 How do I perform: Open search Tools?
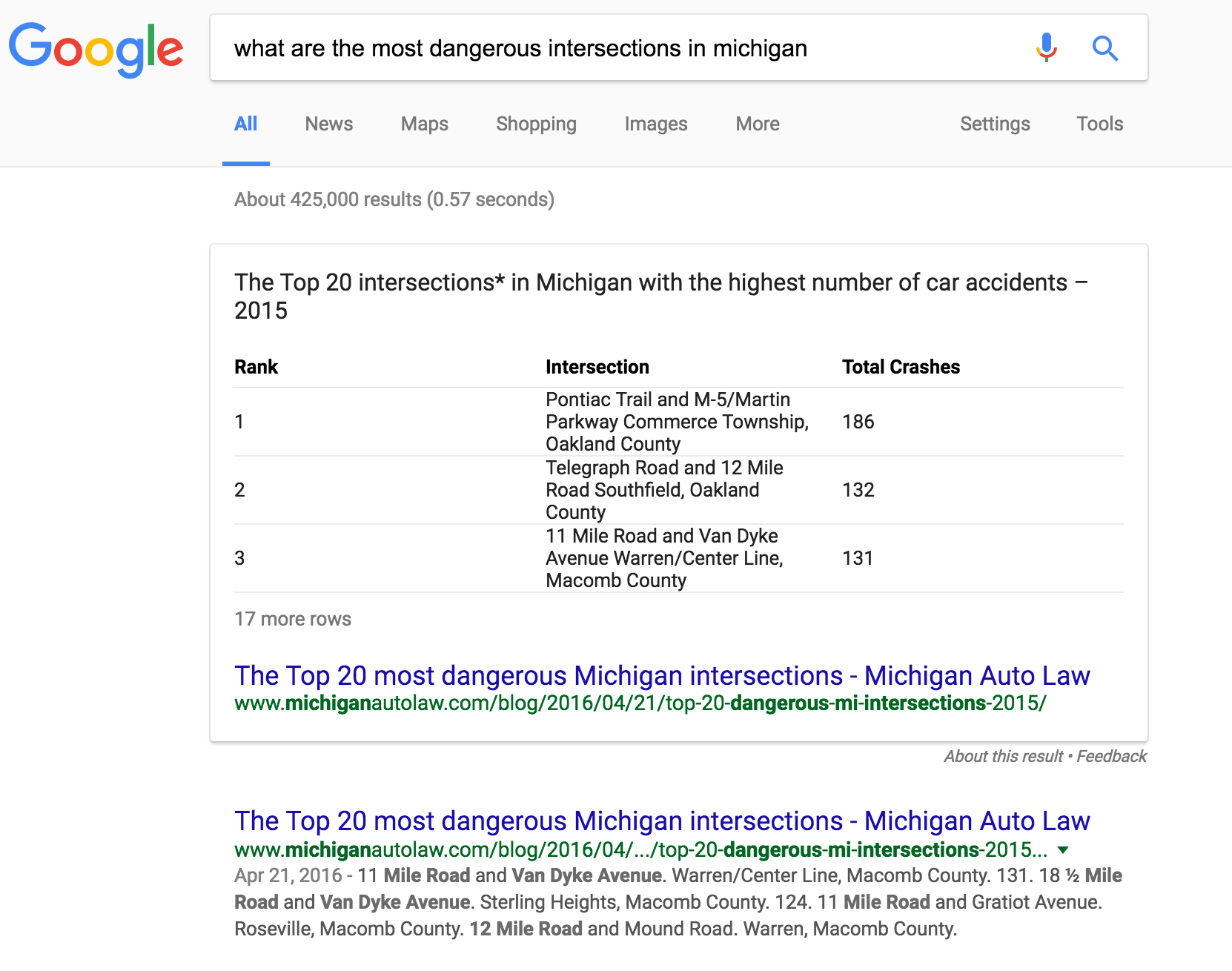click(x=1100, y=124)
